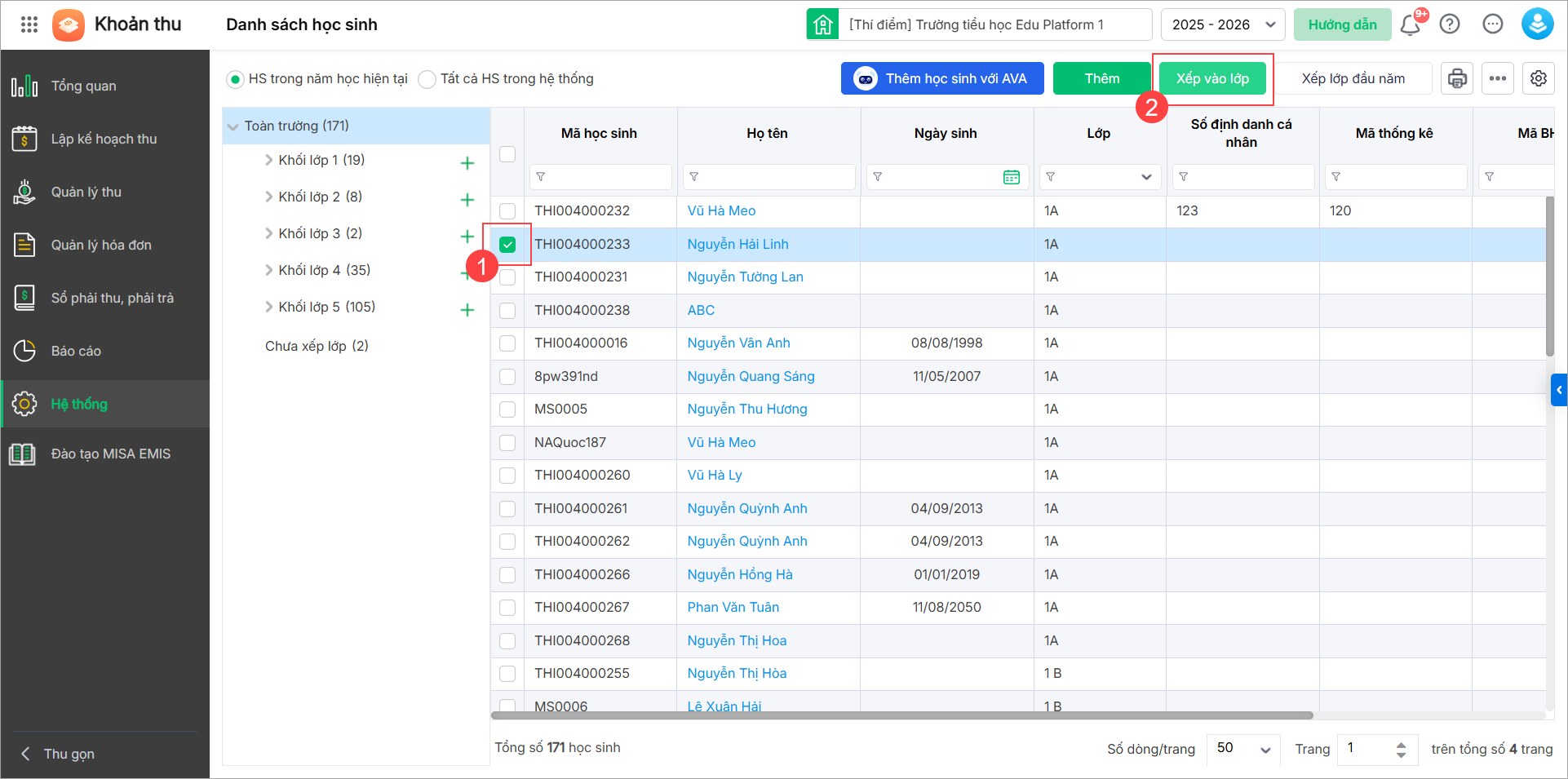
Task: Open Đào tạo MISA EMIS in the sidebar
Action: tap(105, 454)
